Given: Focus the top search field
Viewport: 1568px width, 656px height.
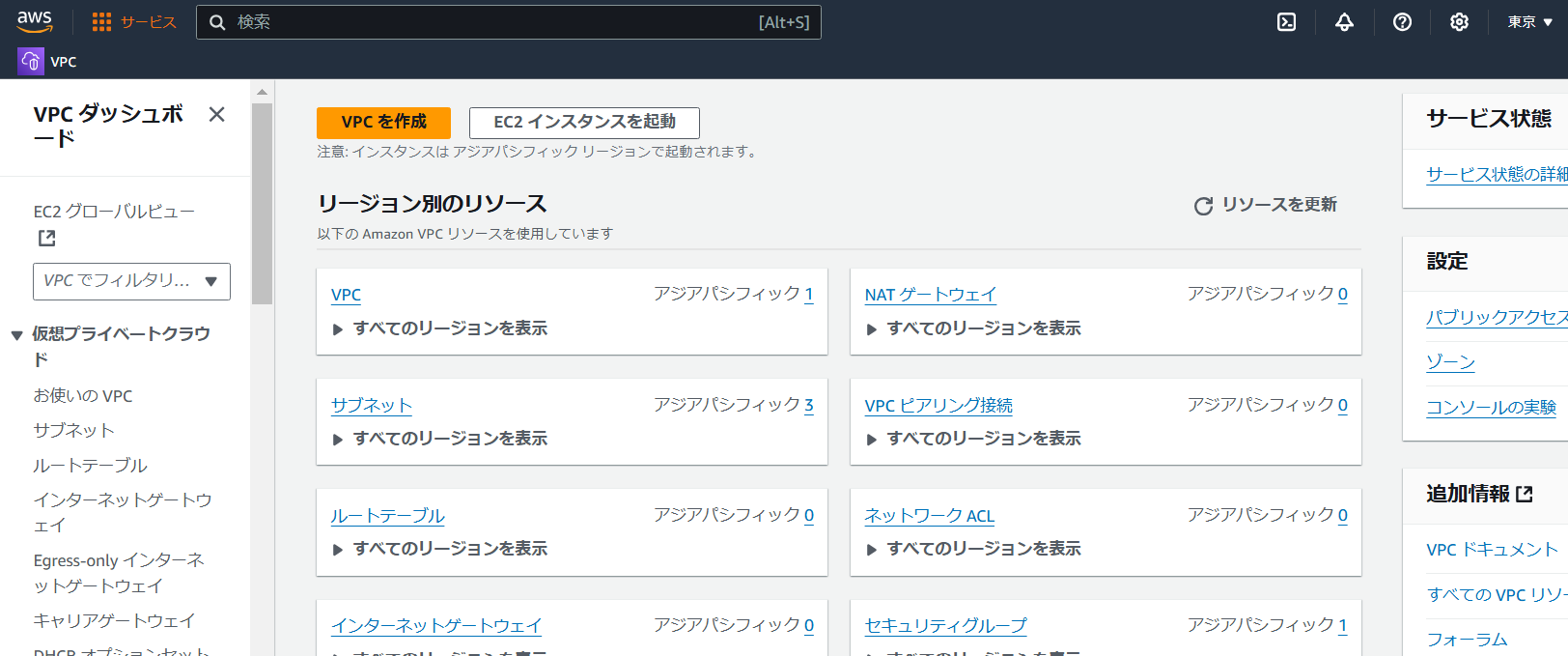Looking at the screenshot, I should pos(509,22).
